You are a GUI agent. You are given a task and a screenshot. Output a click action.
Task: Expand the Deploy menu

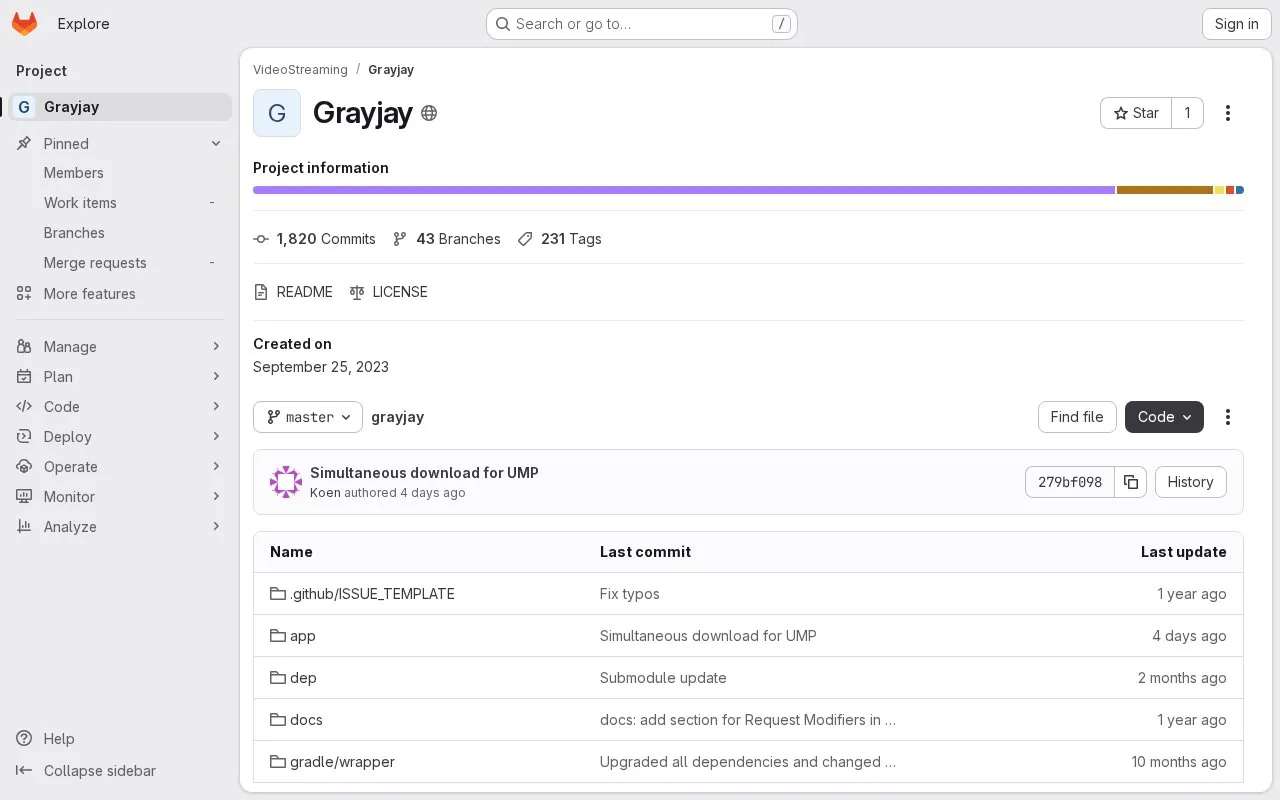point(120,437)
